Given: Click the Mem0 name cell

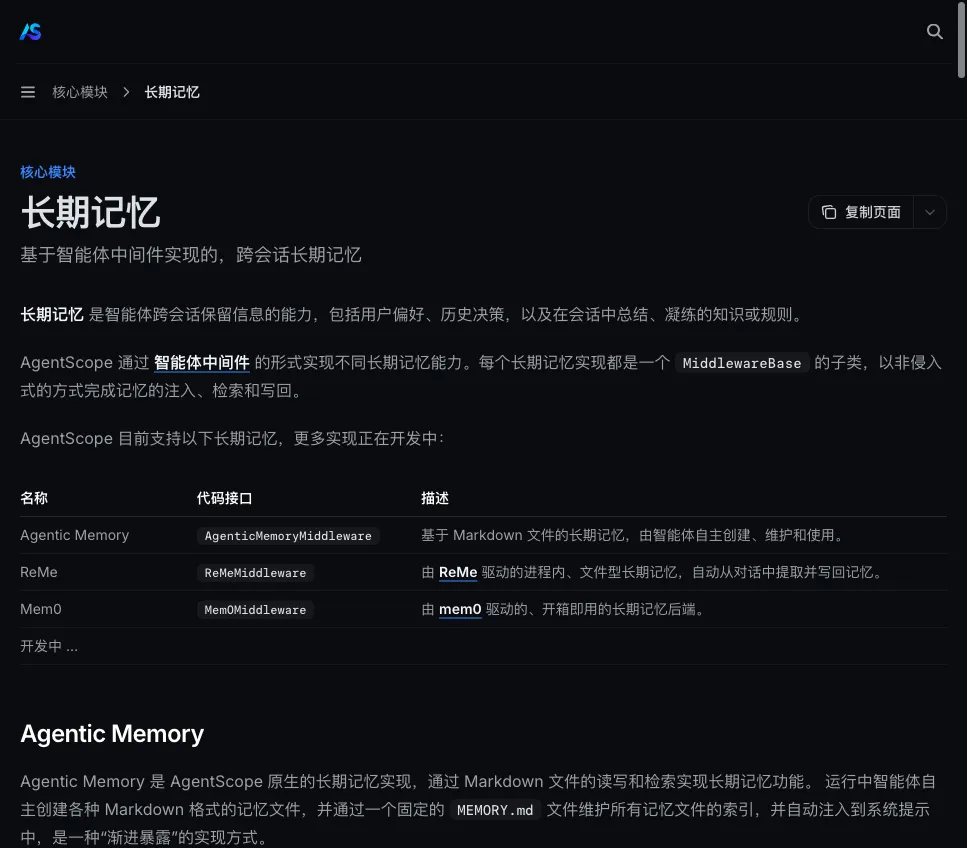Looking at the screenshot, I should pyautogui.click(x=41, y=609).
